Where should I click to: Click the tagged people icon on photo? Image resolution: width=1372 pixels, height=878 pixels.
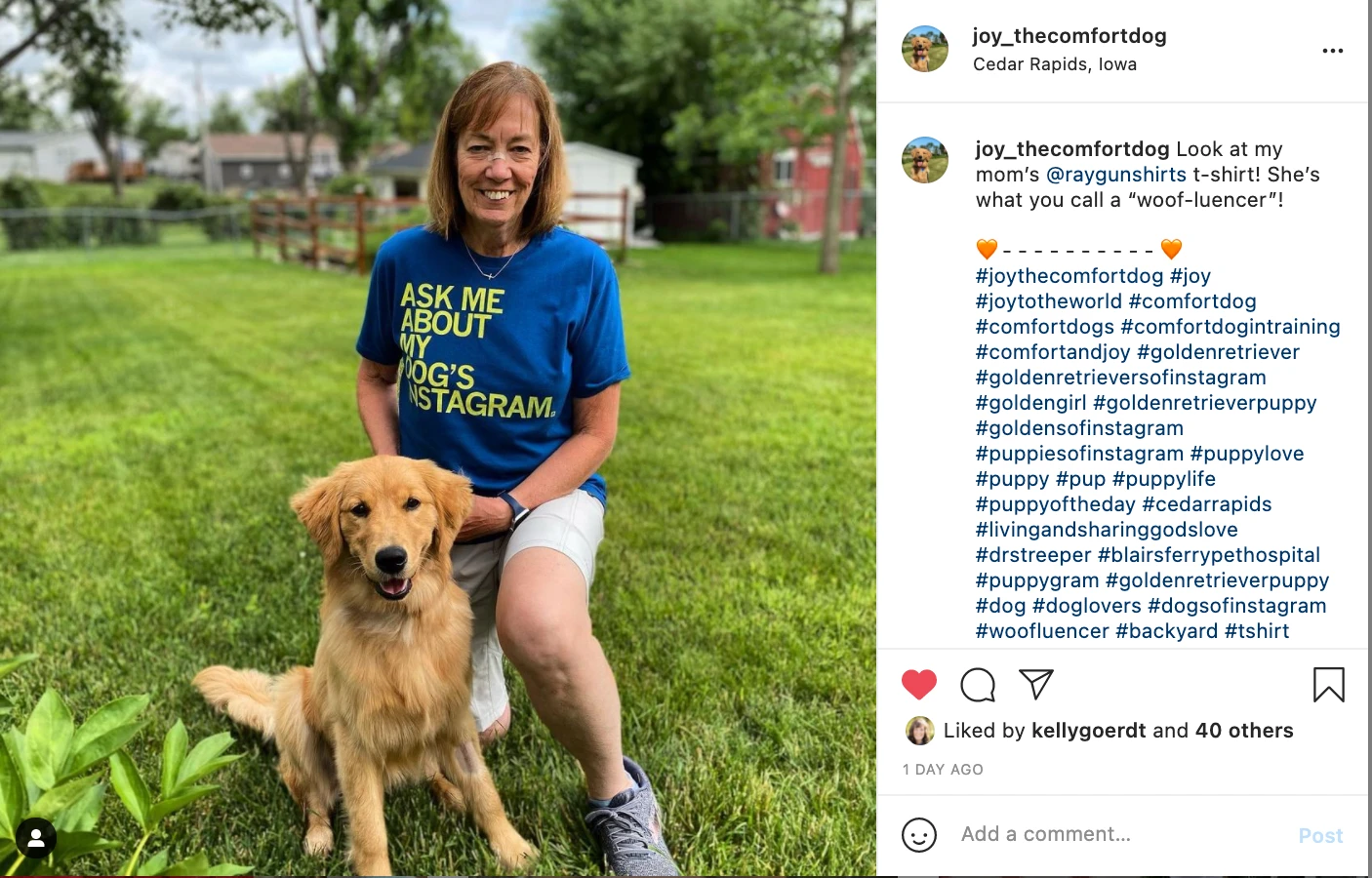click(x=36, y=837)
